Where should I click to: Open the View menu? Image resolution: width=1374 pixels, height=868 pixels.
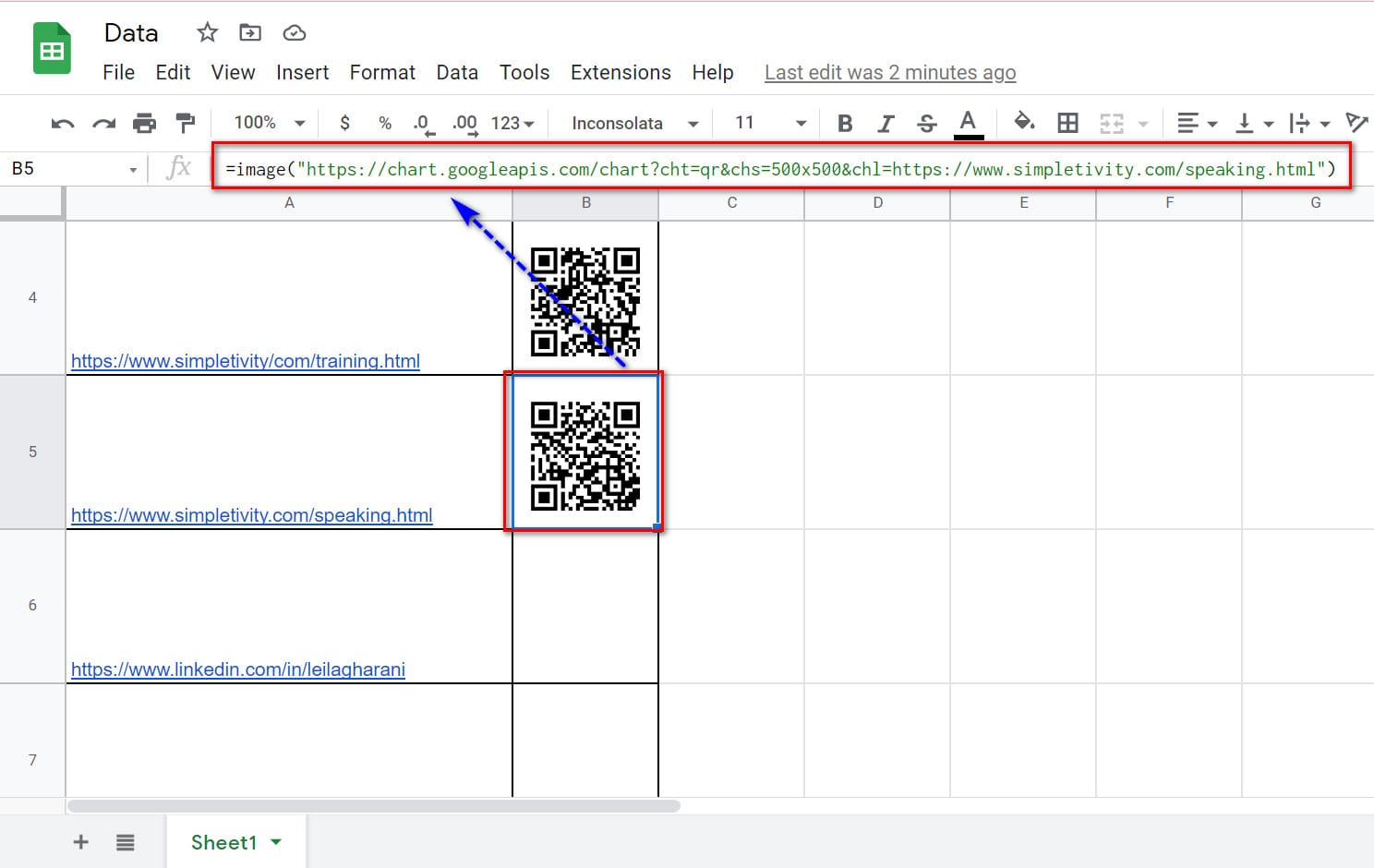pyautogui.click(x=233, y=72)
